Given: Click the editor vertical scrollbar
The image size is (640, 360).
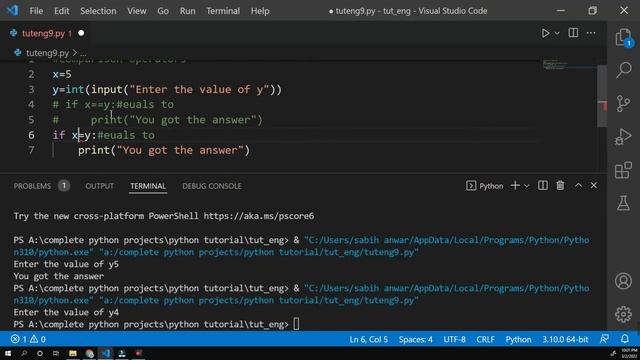Looking at the screenshot, I should click(x=602, y=96).
